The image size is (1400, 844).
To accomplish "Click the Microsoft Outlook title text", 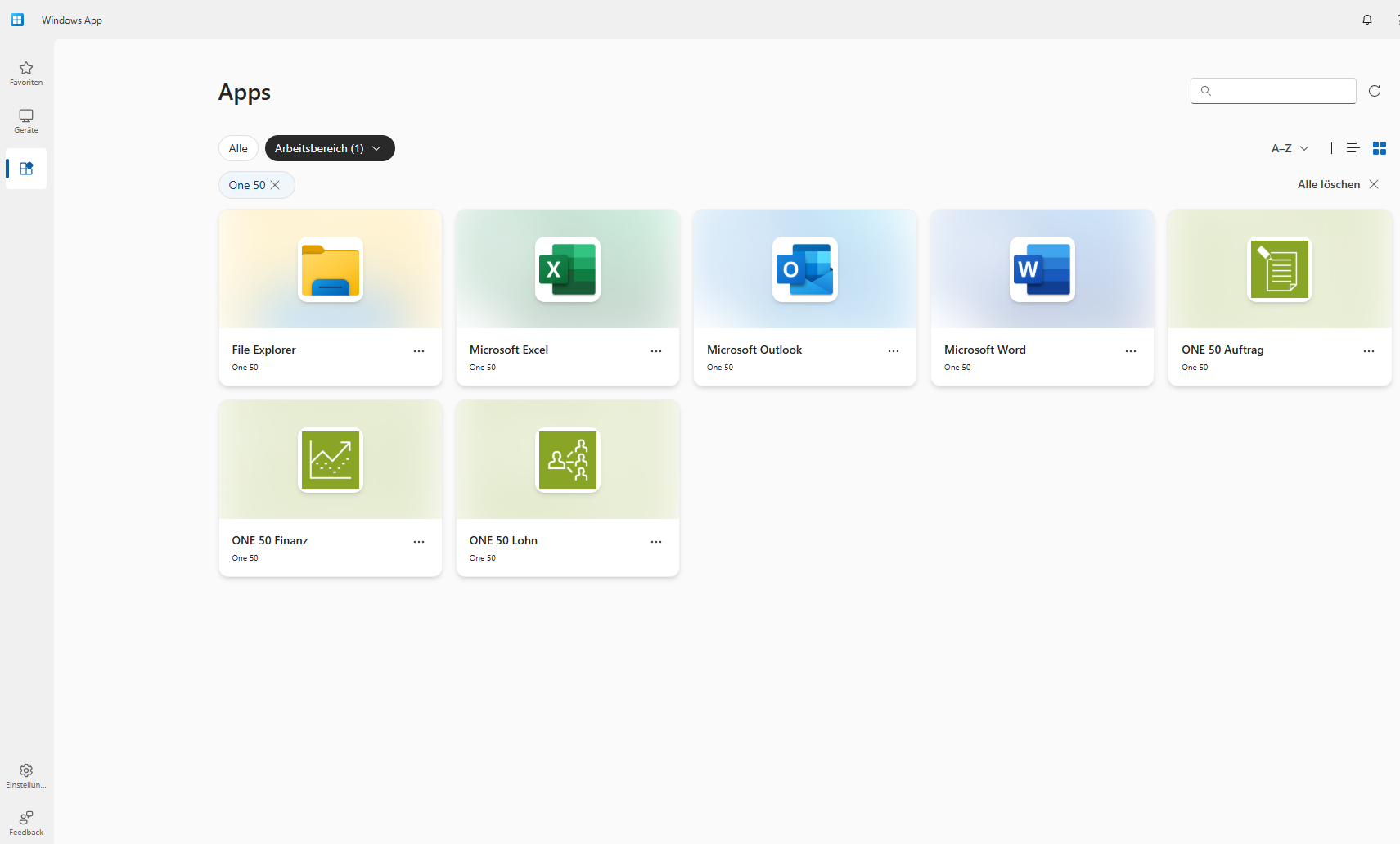I will [754, 350].
